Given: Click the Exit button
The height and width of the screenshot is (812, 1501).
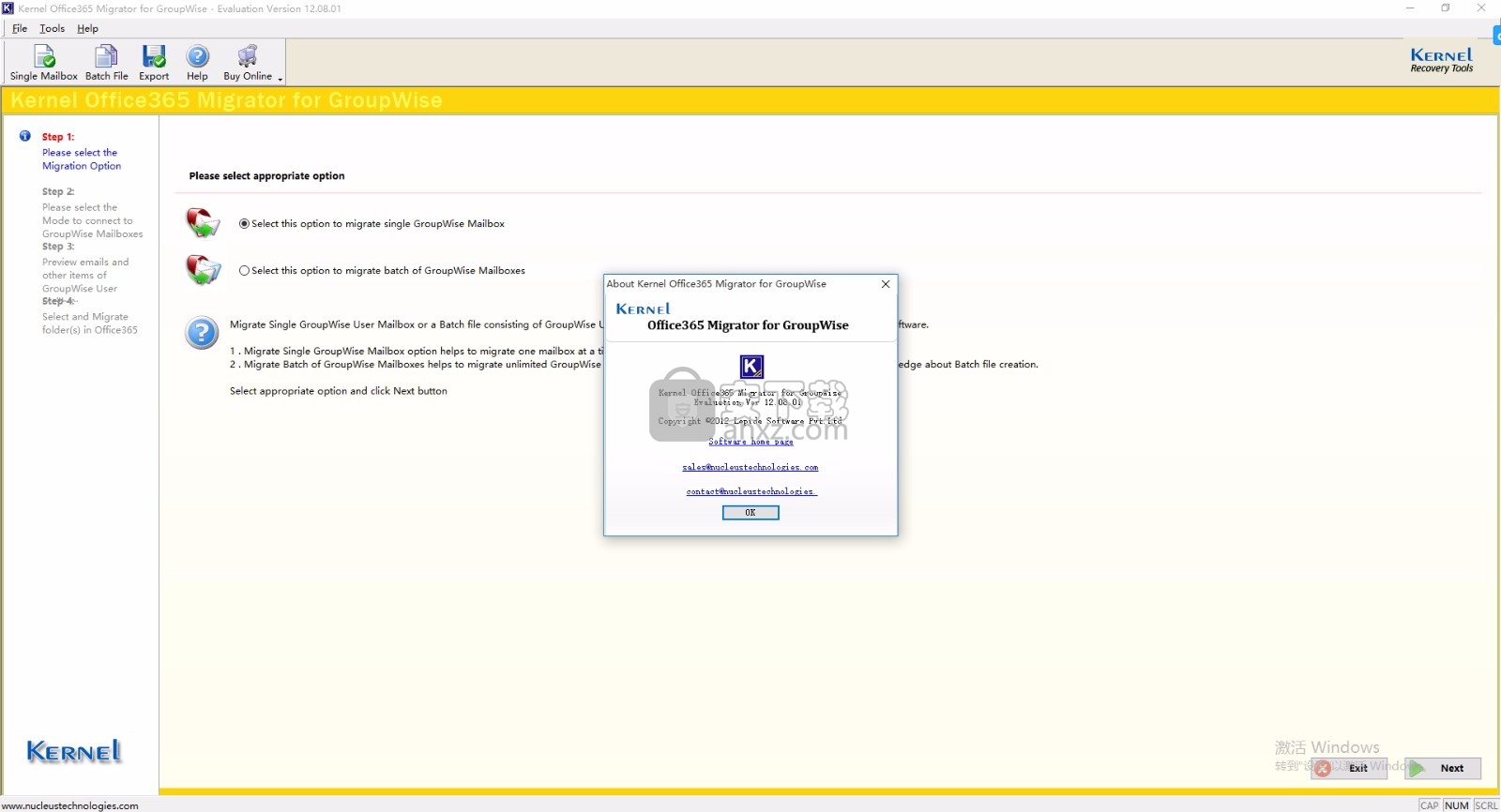Looking at the screenshot, I should pyautogui.click(x=1348, y=768).
